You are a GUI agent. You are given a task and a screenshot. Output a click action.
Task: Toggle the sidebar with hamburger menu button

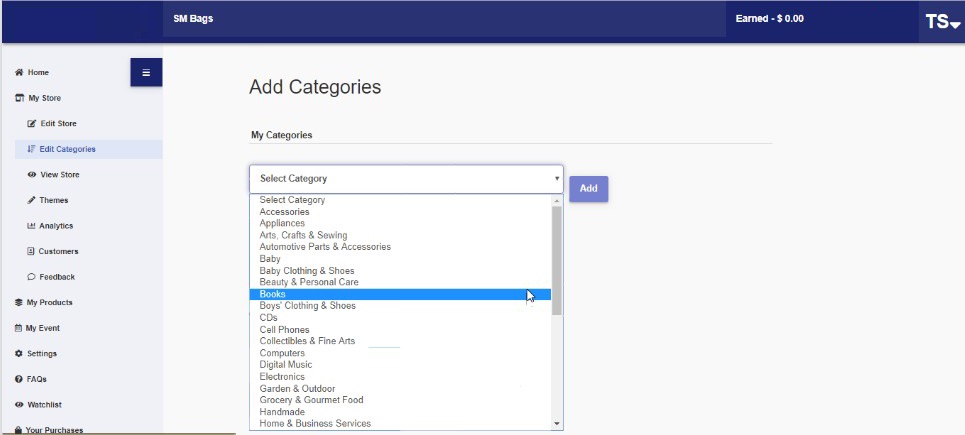[x=146, y=72]
